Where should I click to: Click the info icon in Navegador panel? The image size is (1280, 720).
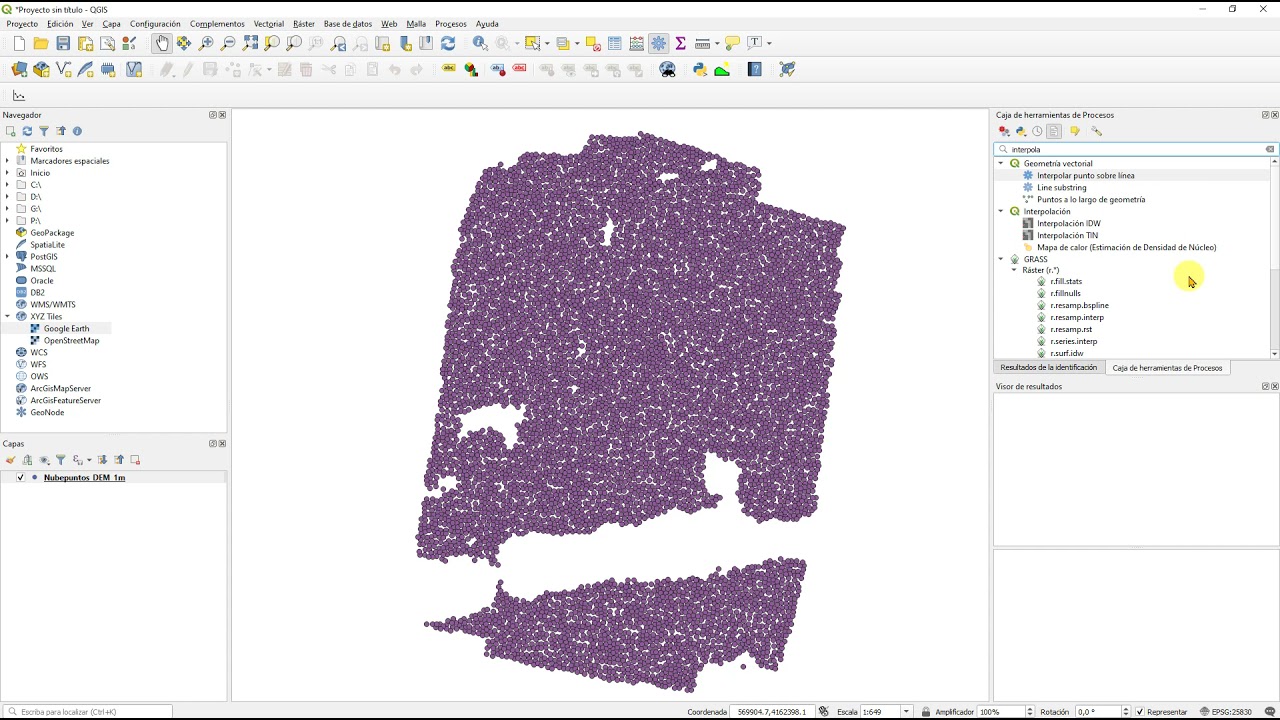coord(77,131)
